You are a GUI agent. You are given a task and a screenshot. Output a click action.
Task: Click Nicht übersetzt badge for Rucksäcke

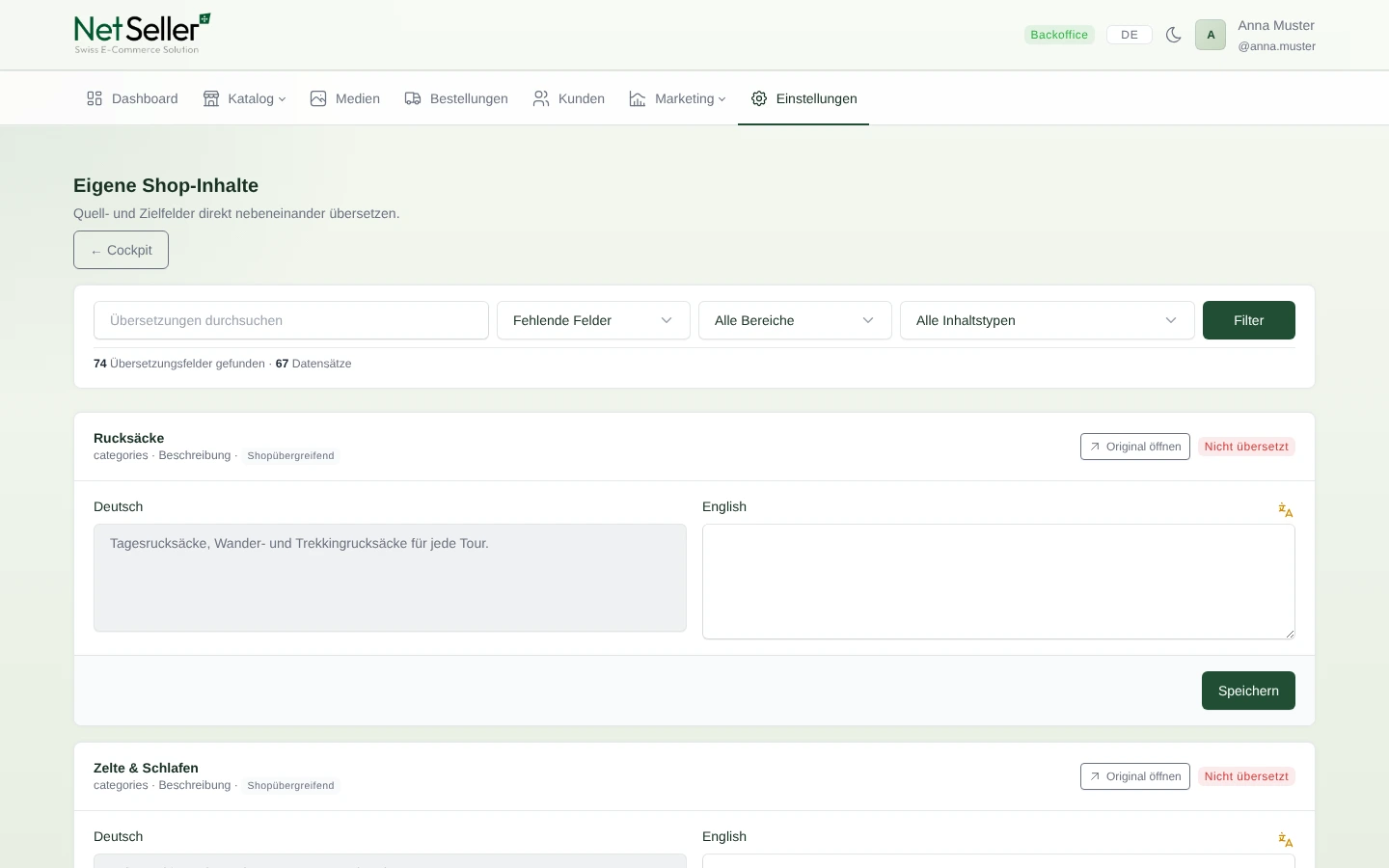pos(1246,447)
